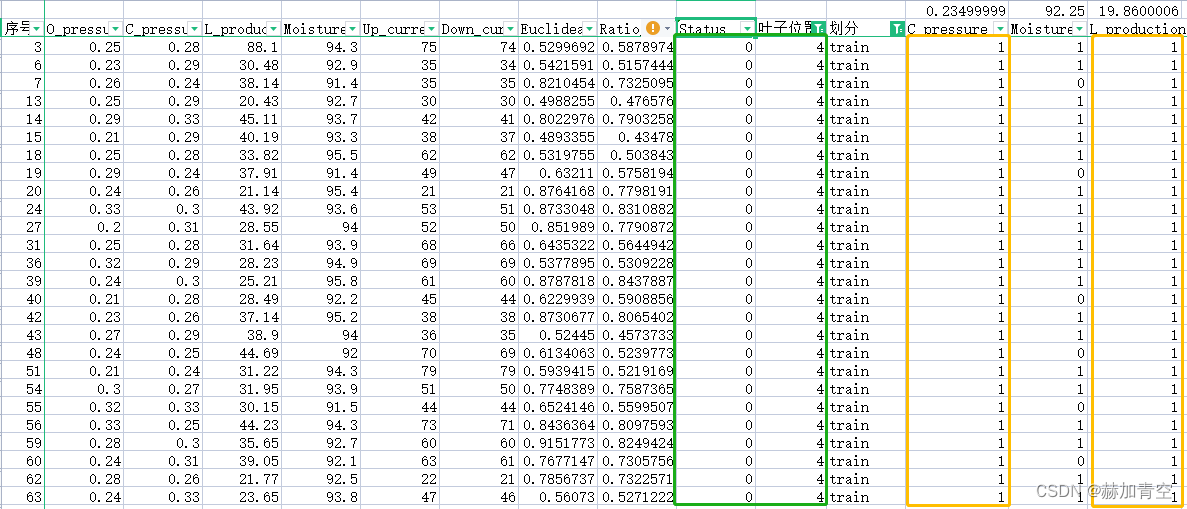Select Moisture cell 95.5
This screenshot has width=1187, height=509.
(320, 155)
